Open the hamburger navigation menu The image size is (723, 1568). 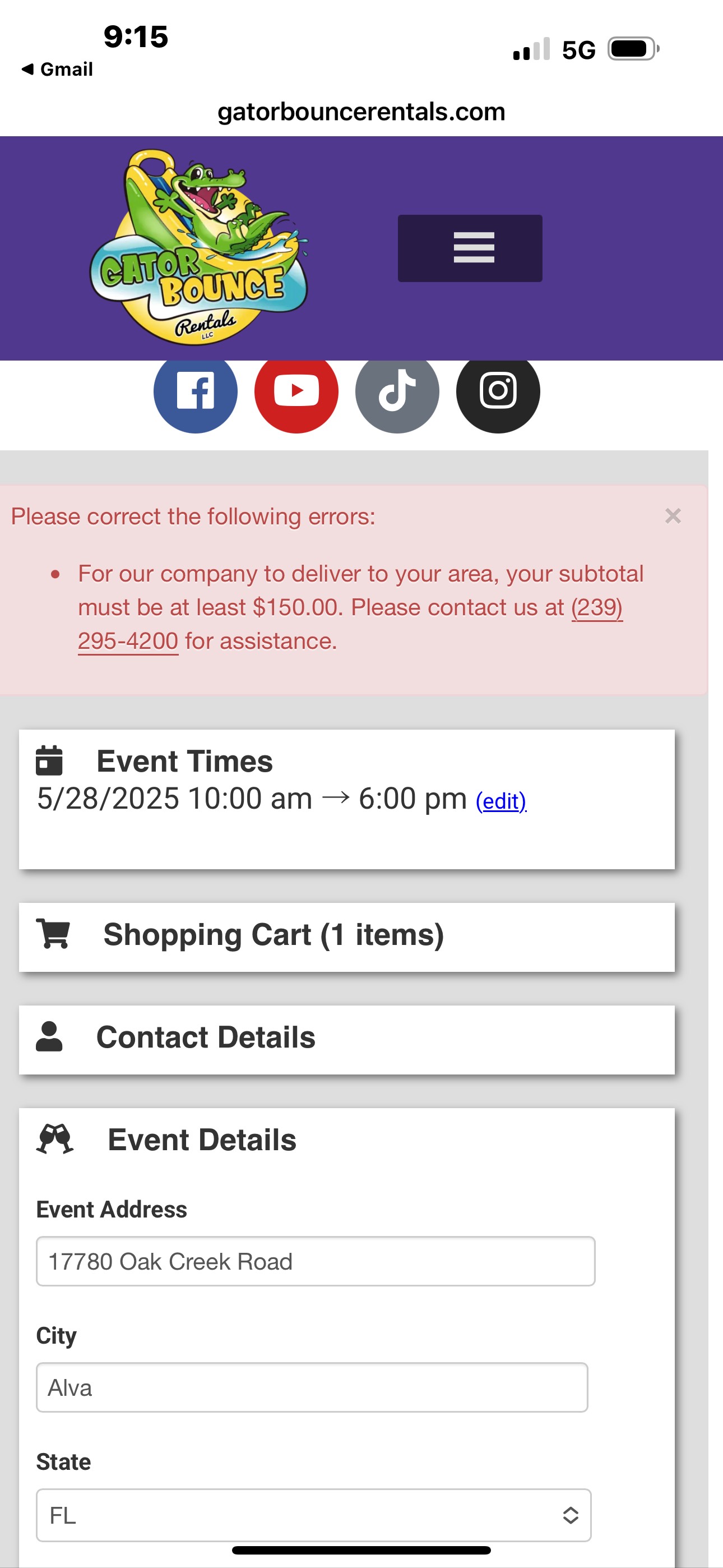(470, 248)
